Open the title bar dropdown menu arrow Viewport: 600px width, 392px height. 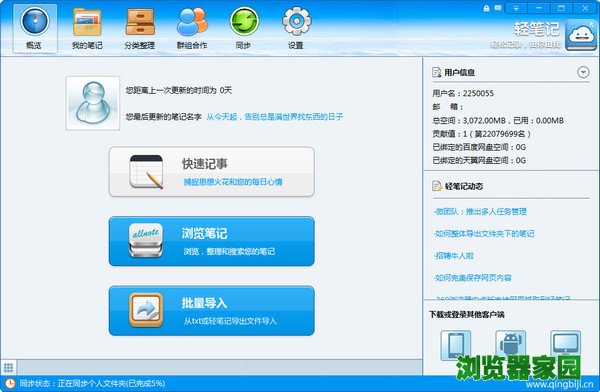pyautogui.click(x=516, y=8)
